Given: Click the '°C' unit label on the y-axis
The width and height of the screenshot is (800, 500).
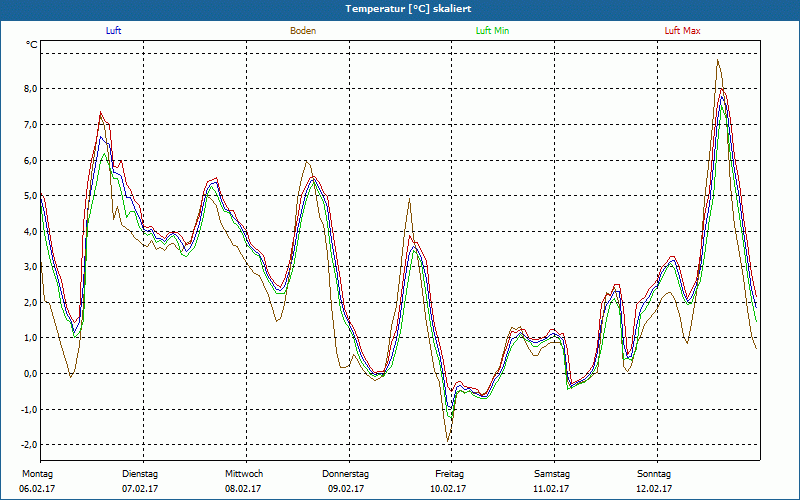Looking at the screenshot, I should (x=32, y=45).
